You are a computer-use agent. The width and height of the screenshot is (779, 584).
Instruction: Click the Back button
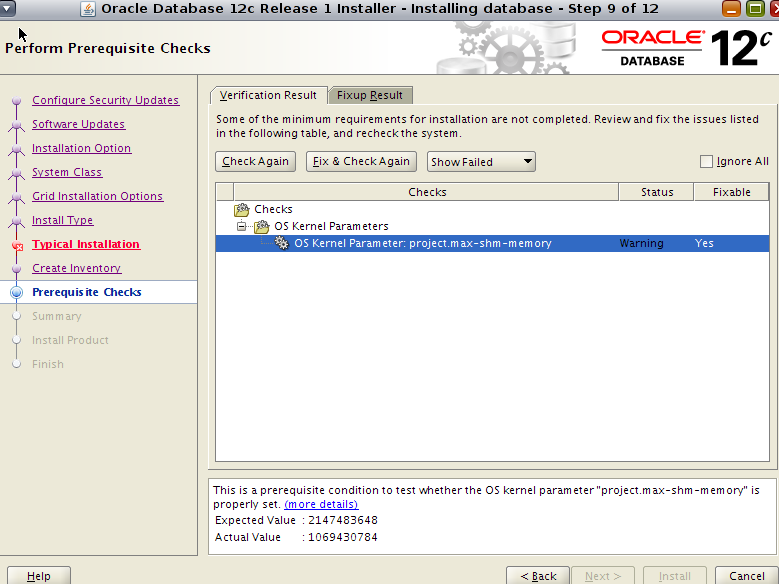(538, 576)
